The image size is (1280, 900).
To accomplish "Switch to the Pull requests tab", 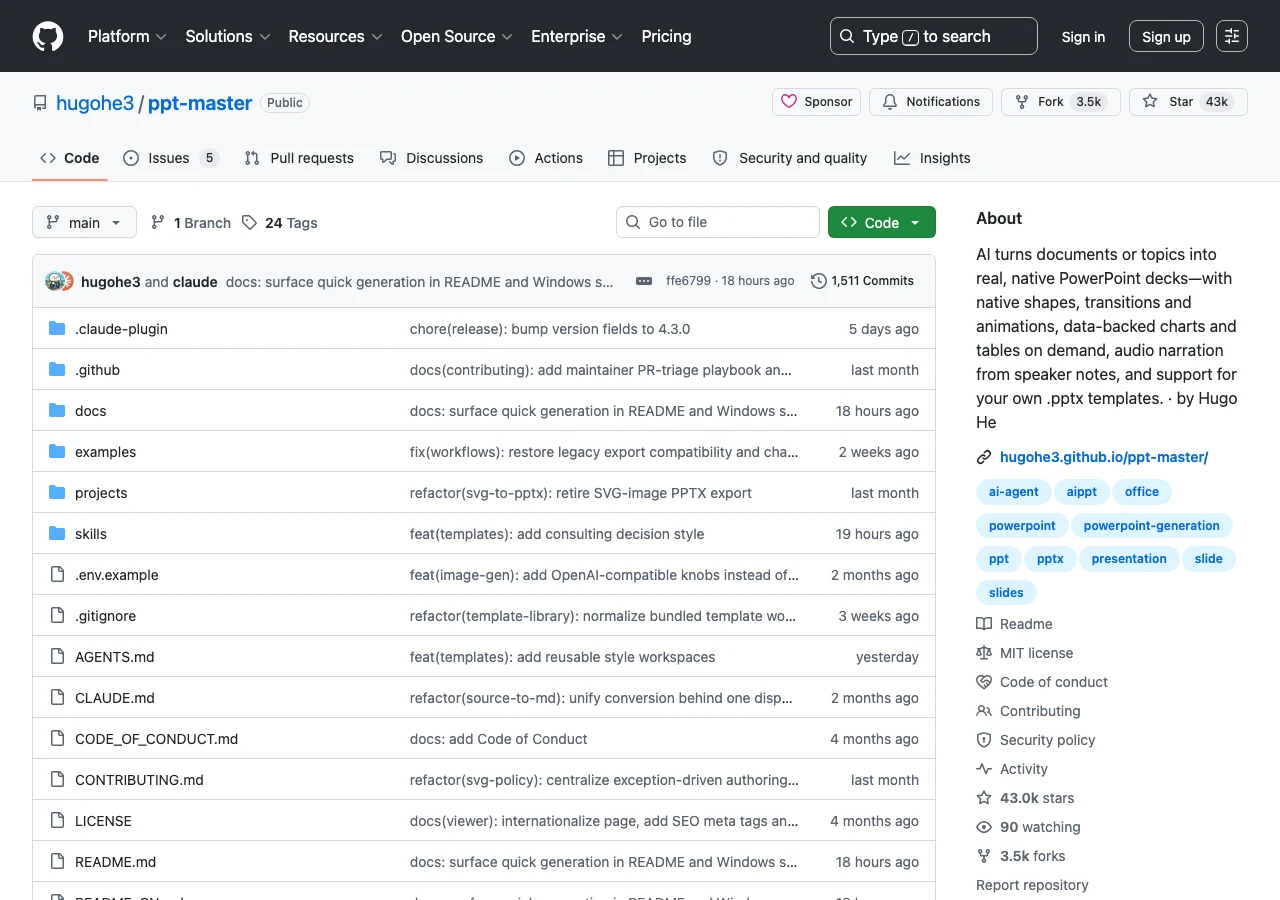I will [x=299, y=158].
